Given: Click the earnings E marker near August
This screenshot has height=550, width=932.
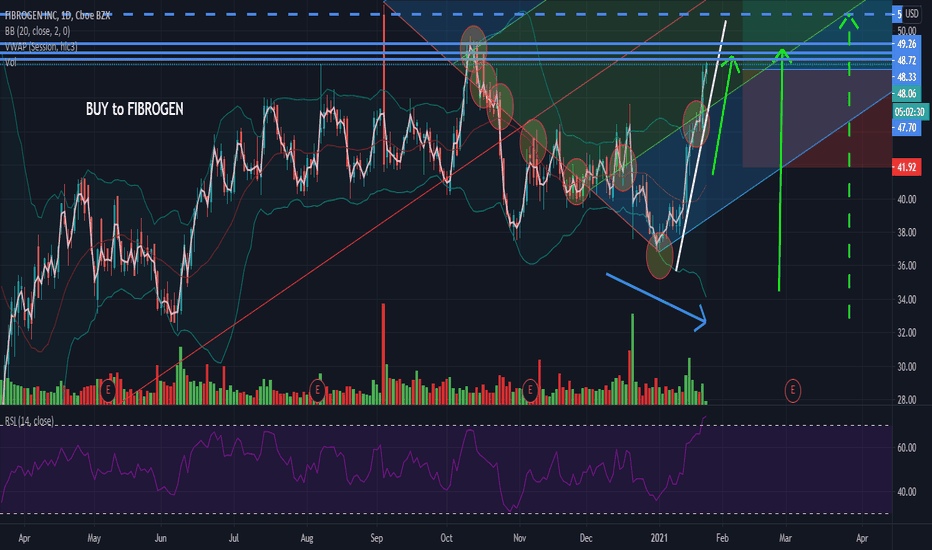Looking at the screenshot, I should coord(317,391).
